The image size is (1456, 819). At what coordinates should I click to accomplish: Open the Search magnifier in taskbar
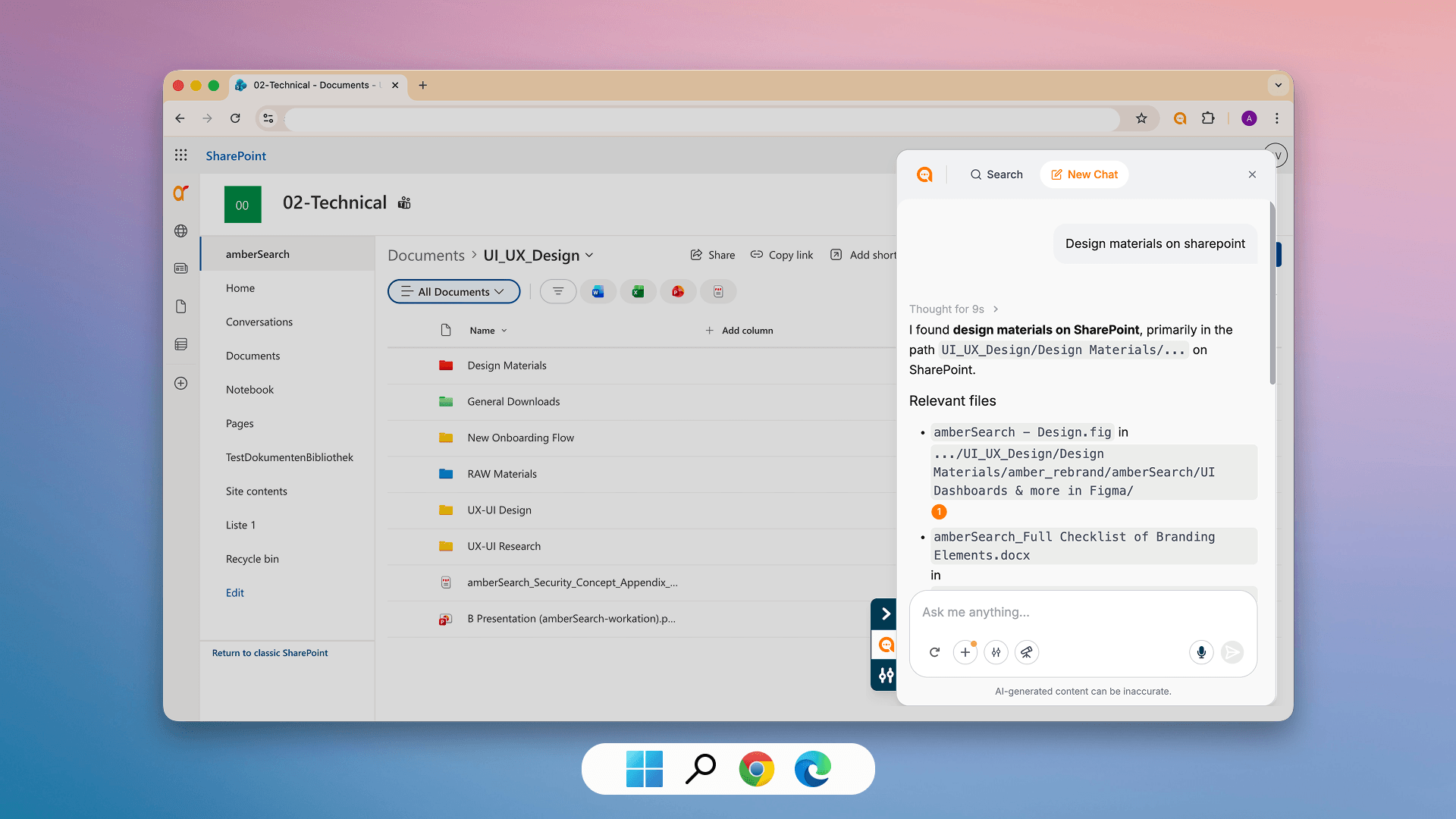[x=701, y=769]
